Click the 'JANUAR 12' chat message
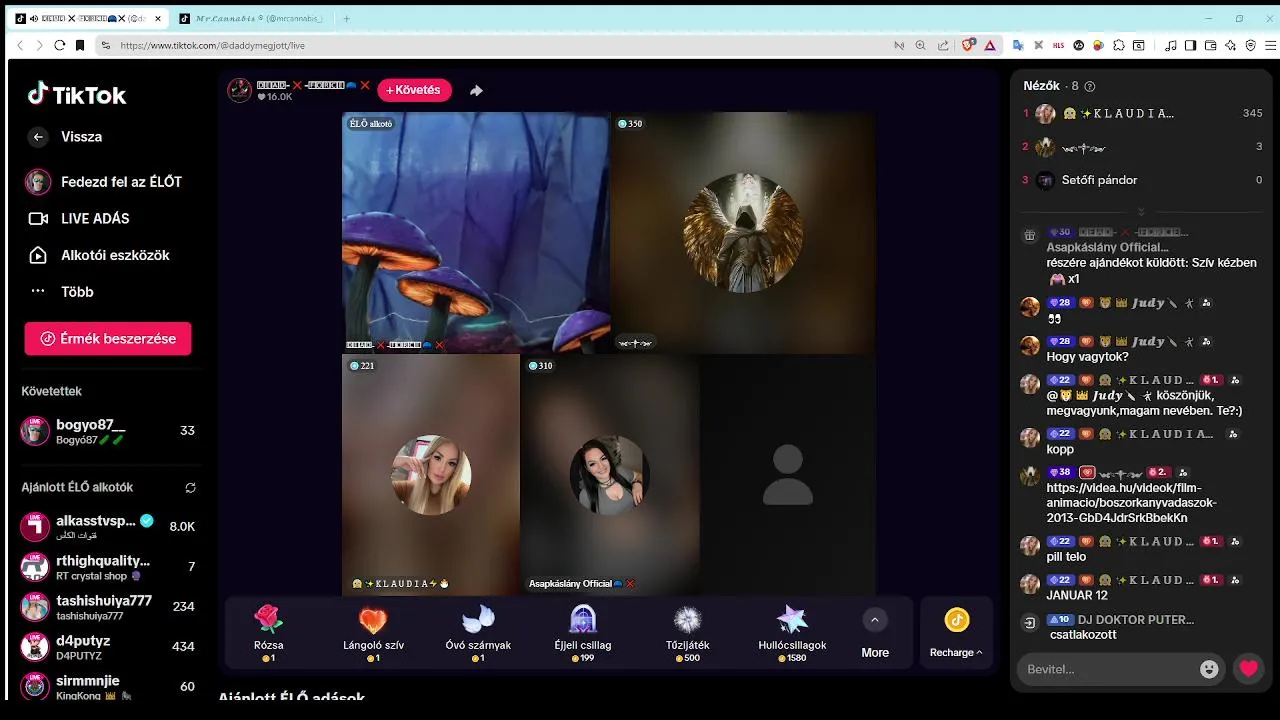This screenshot has width=1280, height=720. coord(1077,596)
